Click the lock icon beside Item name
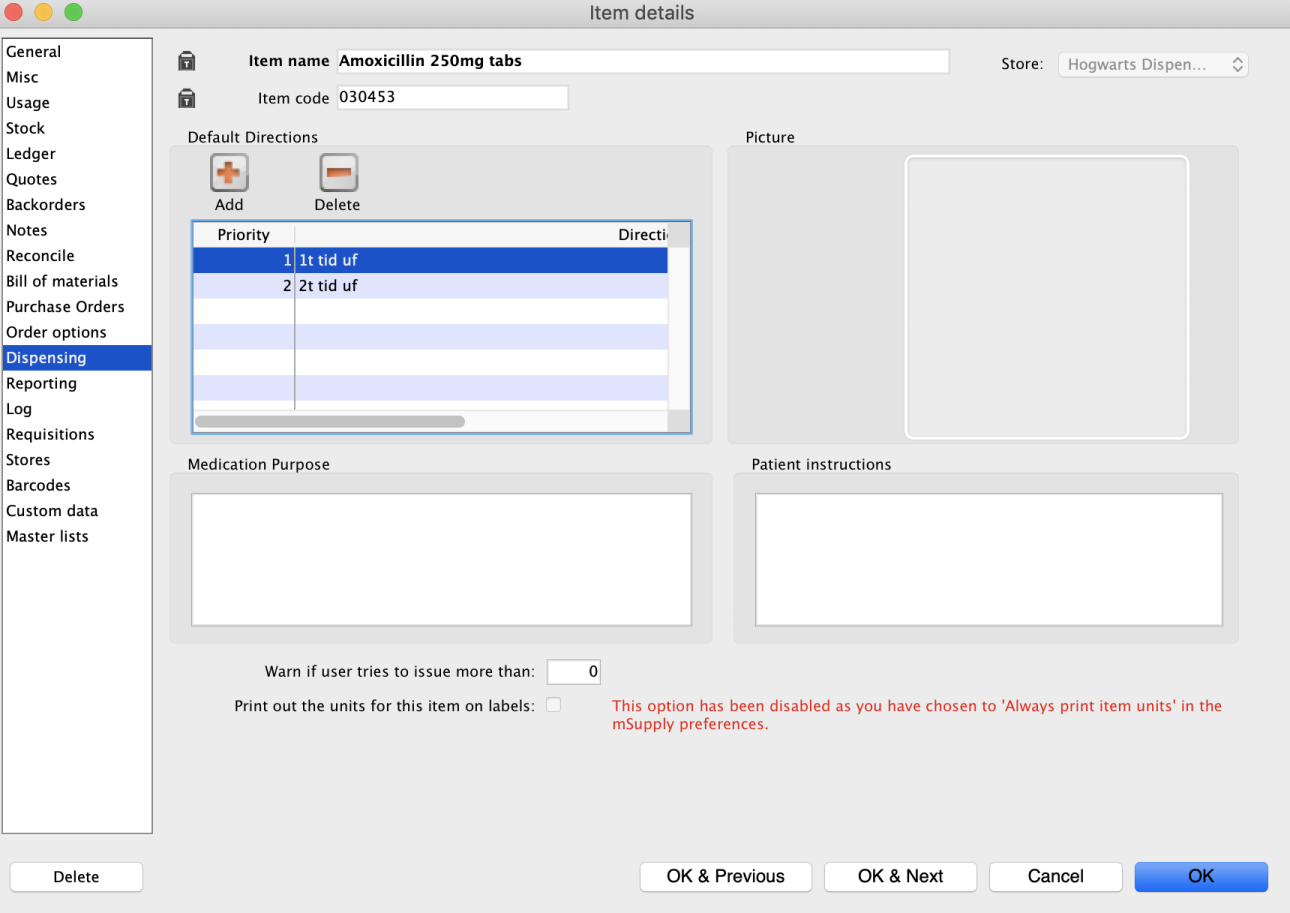The width and height of the screenshot is (1290, 913). [186, 61]
